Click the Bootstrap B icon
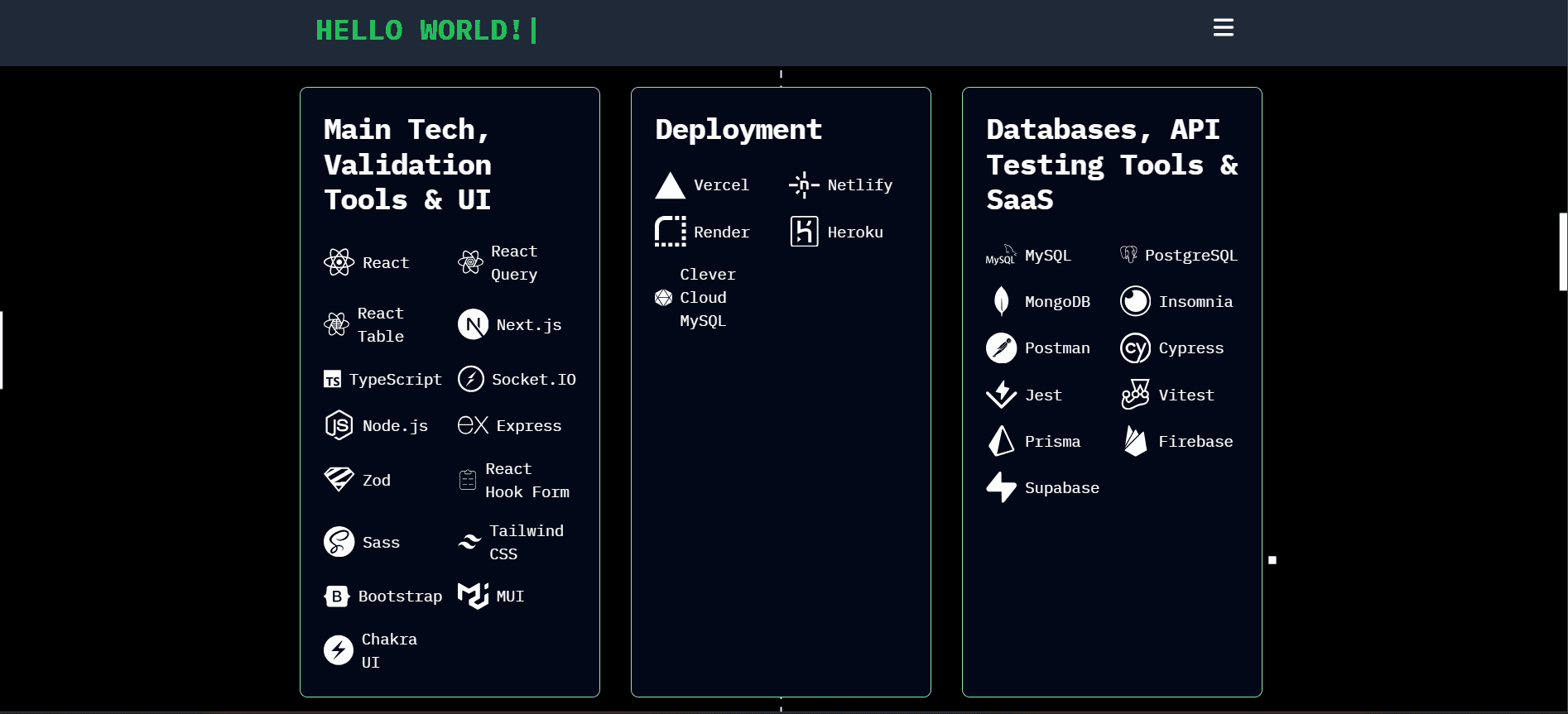Screen dimensions: 1568x714 click(x=337, y=596)
